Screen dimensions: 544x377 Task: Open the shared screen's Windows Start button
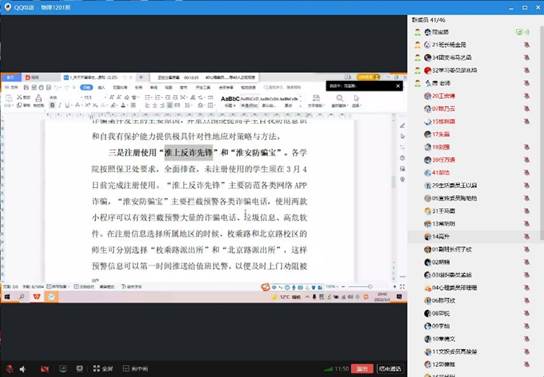coord(7,297)
